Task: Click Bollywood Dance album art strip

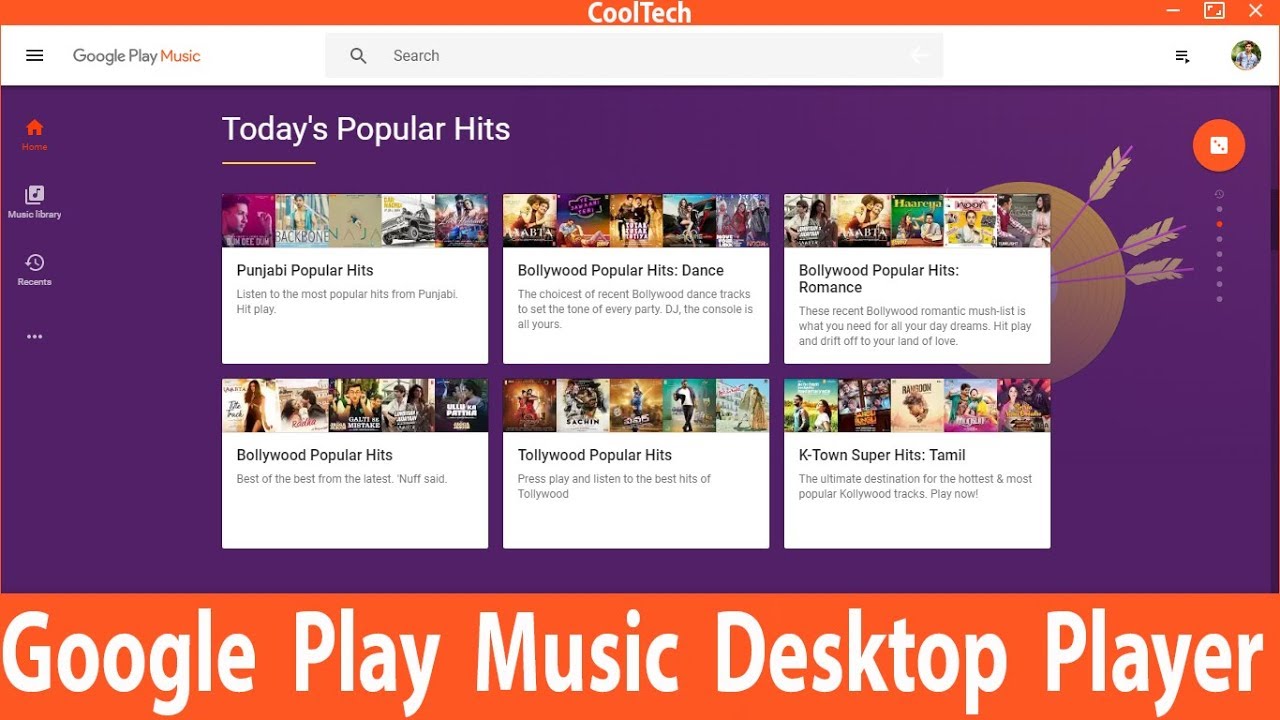Action: (x=636, y=221)
